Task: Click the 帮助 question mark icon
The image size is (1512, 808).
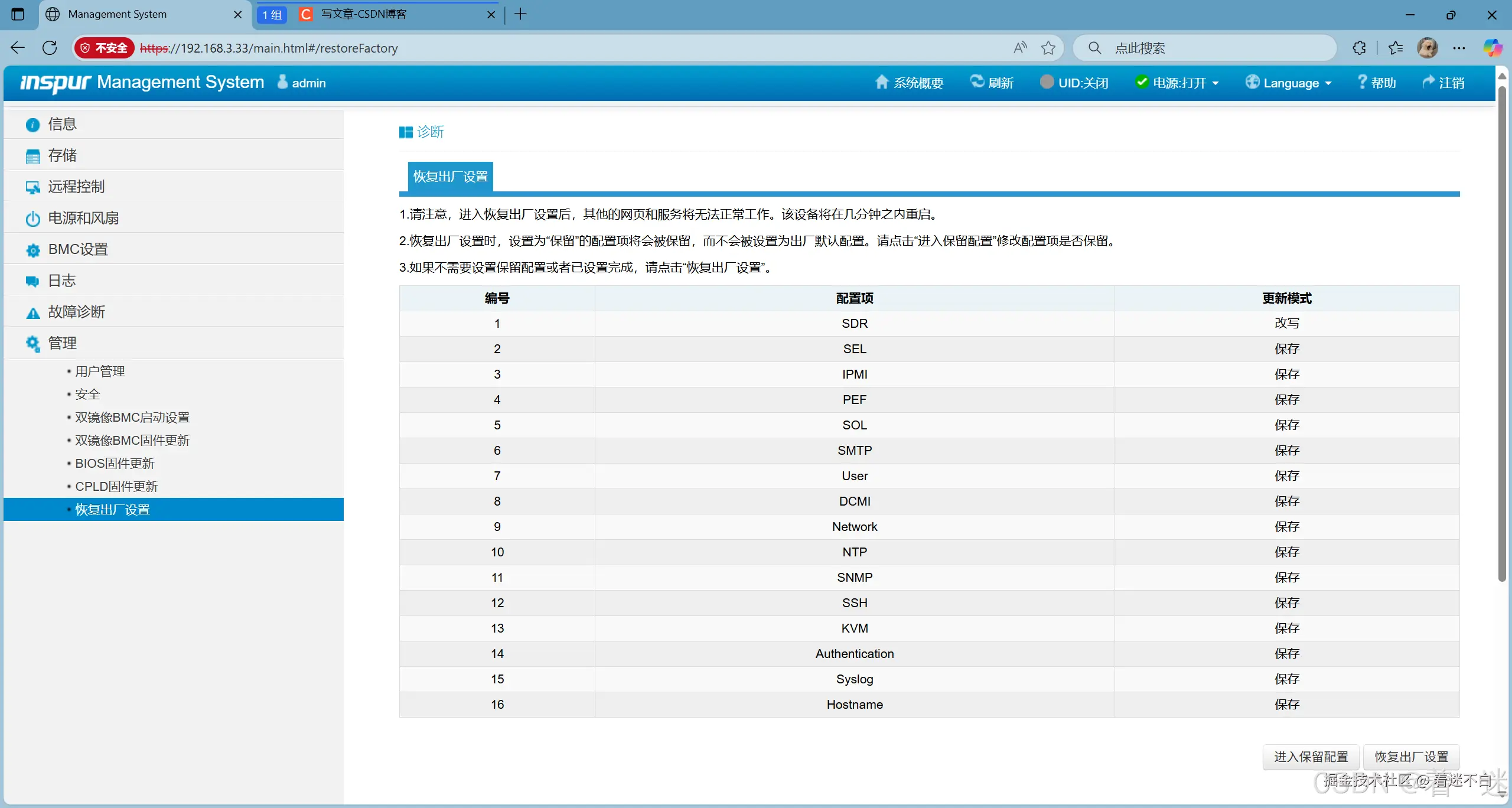Action: (x=1362, y=82)
